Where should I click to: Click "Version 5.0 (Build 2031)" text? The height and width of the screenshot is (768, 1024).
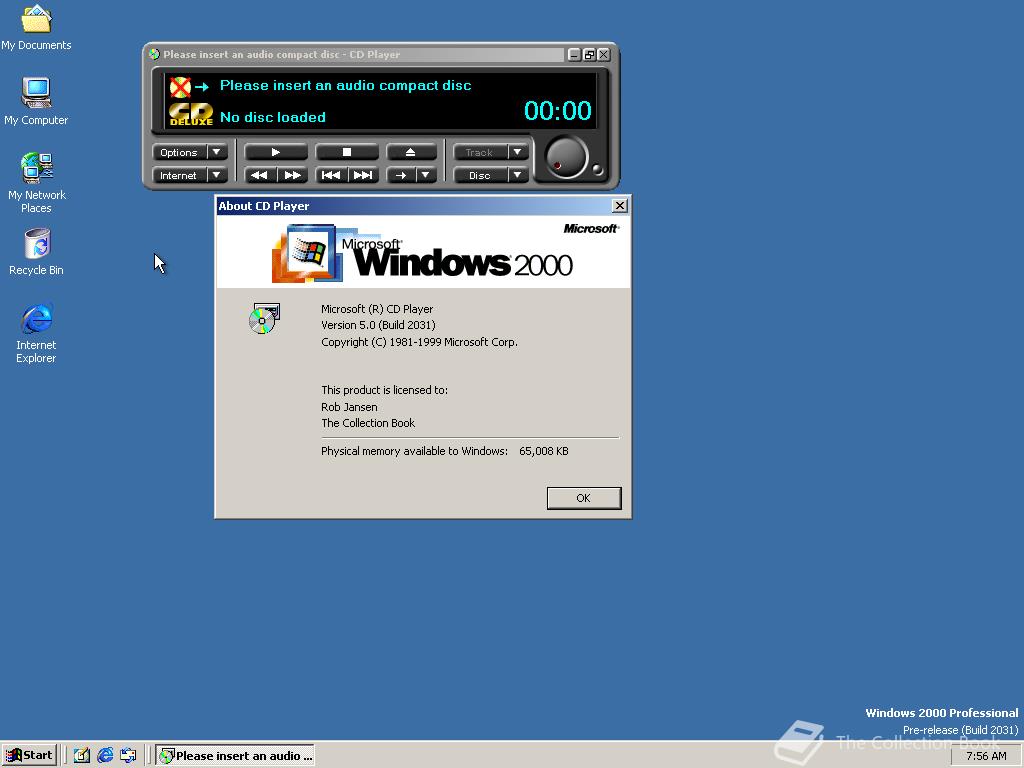click(x=378, y=325)
